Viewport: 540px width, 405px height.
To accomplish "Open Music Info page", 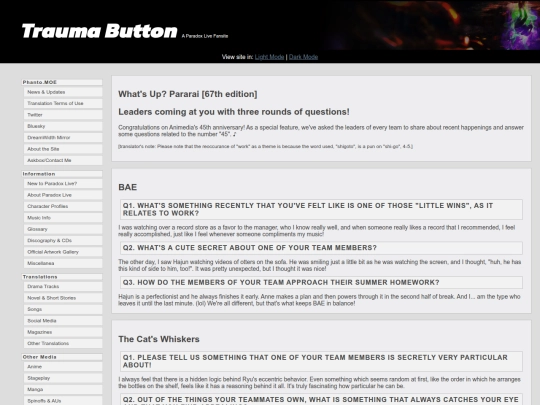I will [x=63, y=218].
